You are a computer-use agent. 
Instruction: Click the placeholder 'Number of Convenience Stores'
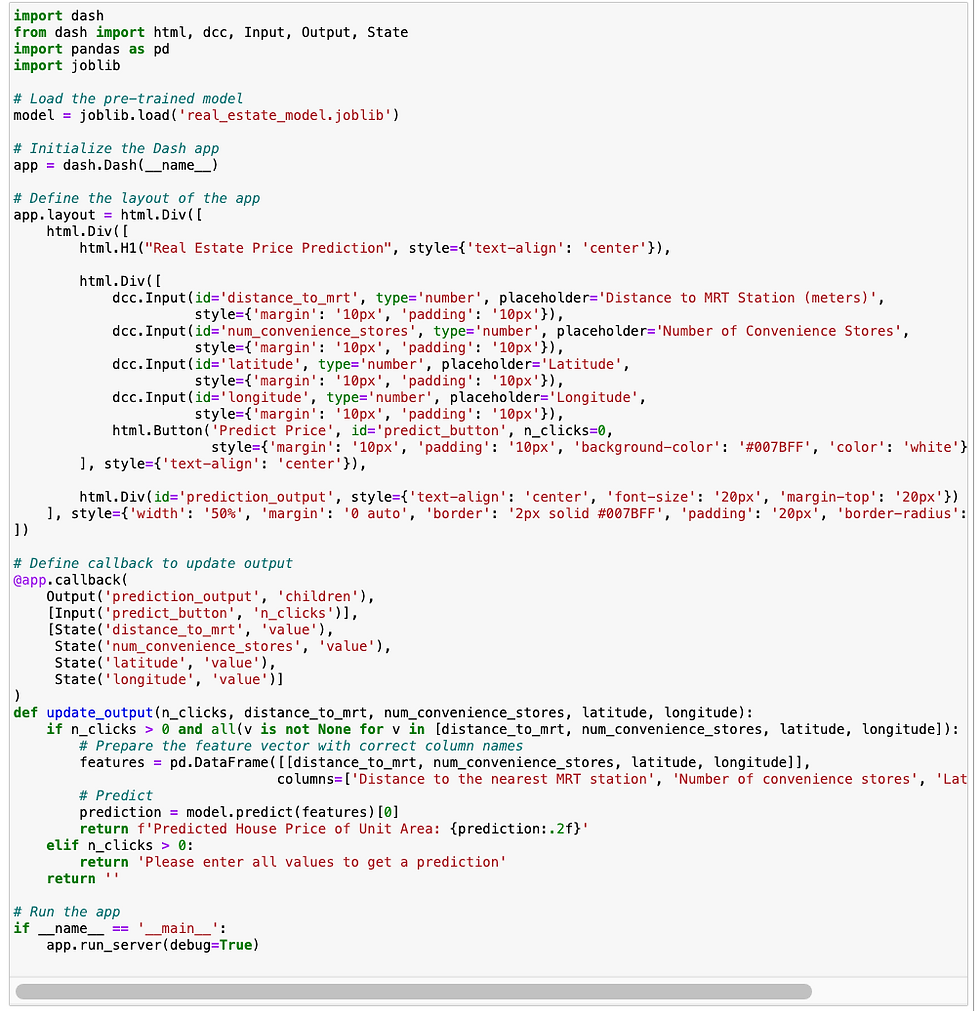(779, 331)
